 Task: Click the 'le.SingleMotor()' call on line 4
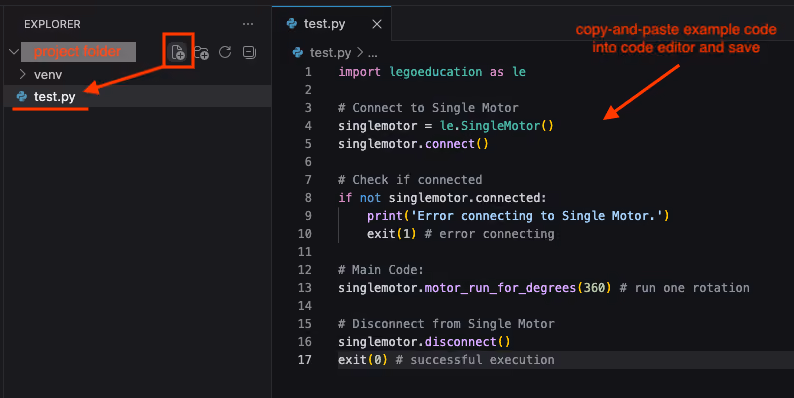tap(497, 126)
